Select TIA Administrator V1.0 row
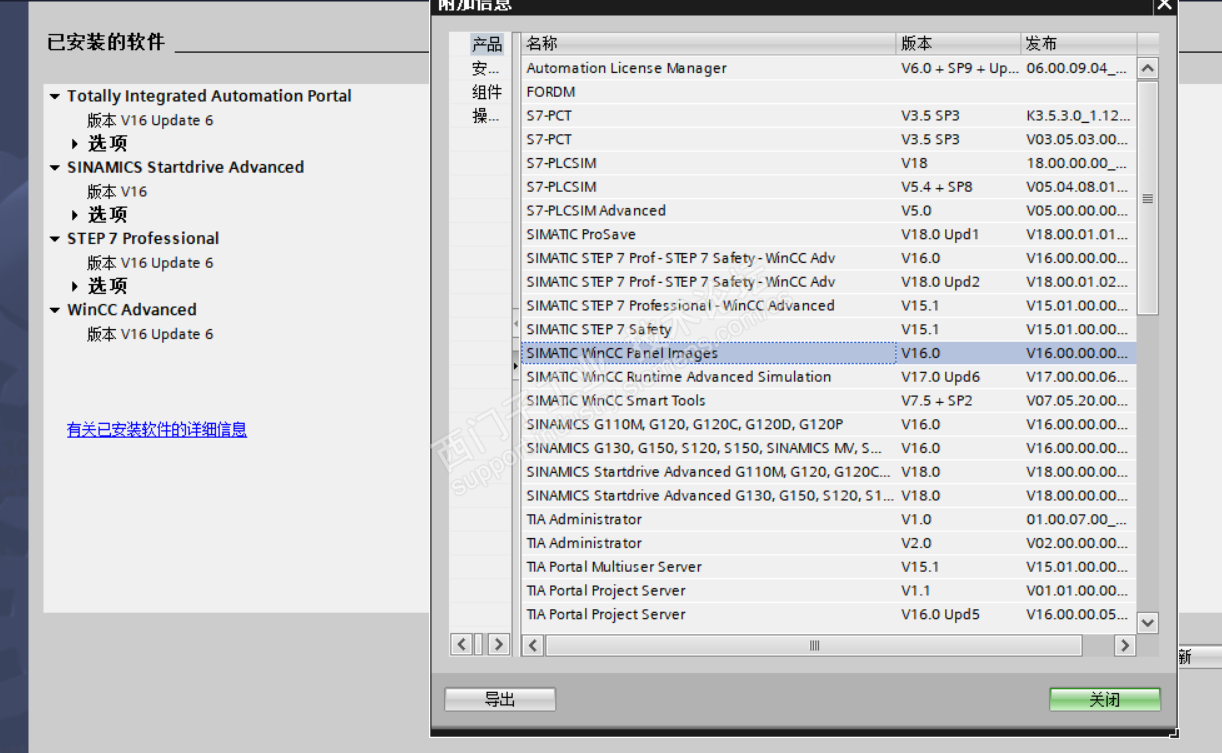This screenshot has height=753, width=1222. pyautogui.click(x=828, y=520)
